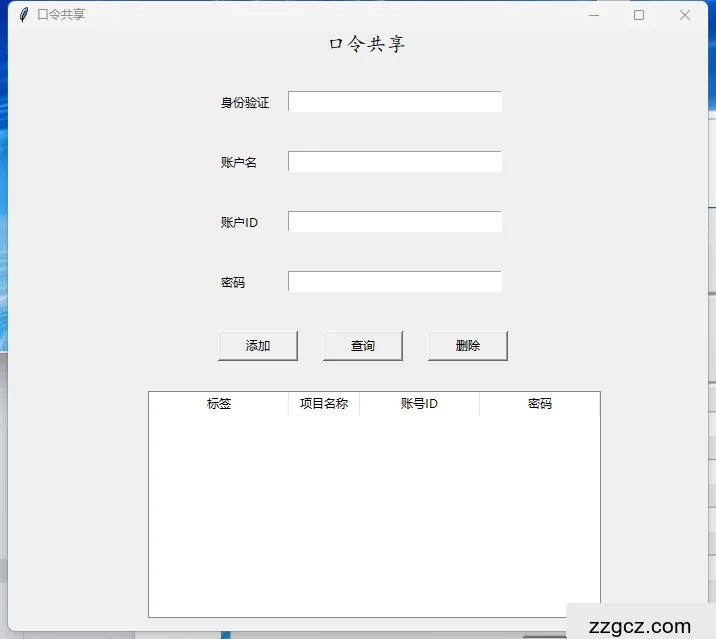Click the 口令共享 heading text
Image resolution: width=716 pixels, height=639 pixels.
coord(367,44)
